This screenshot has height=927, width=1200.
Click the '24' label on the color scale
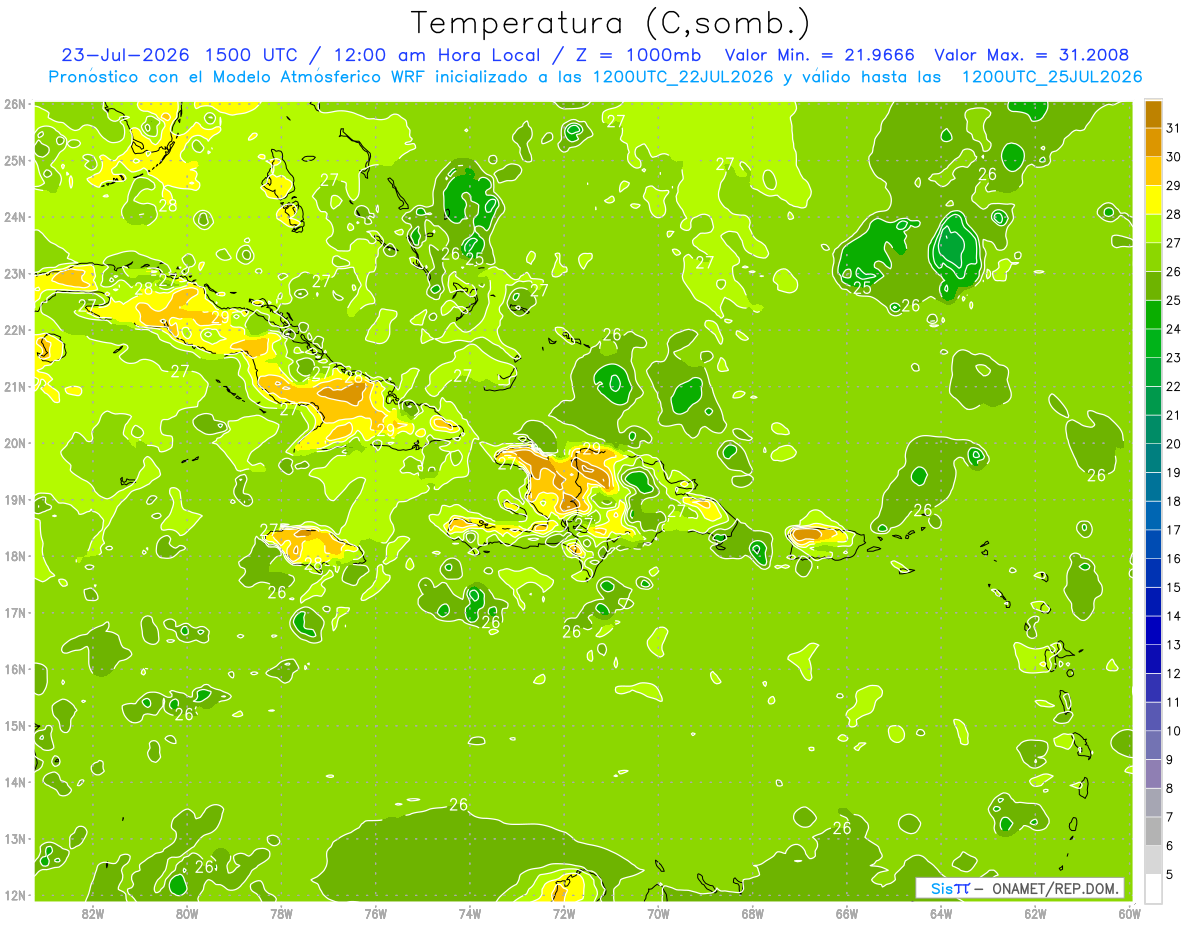pyautogui.click(x=1174, y=329)
